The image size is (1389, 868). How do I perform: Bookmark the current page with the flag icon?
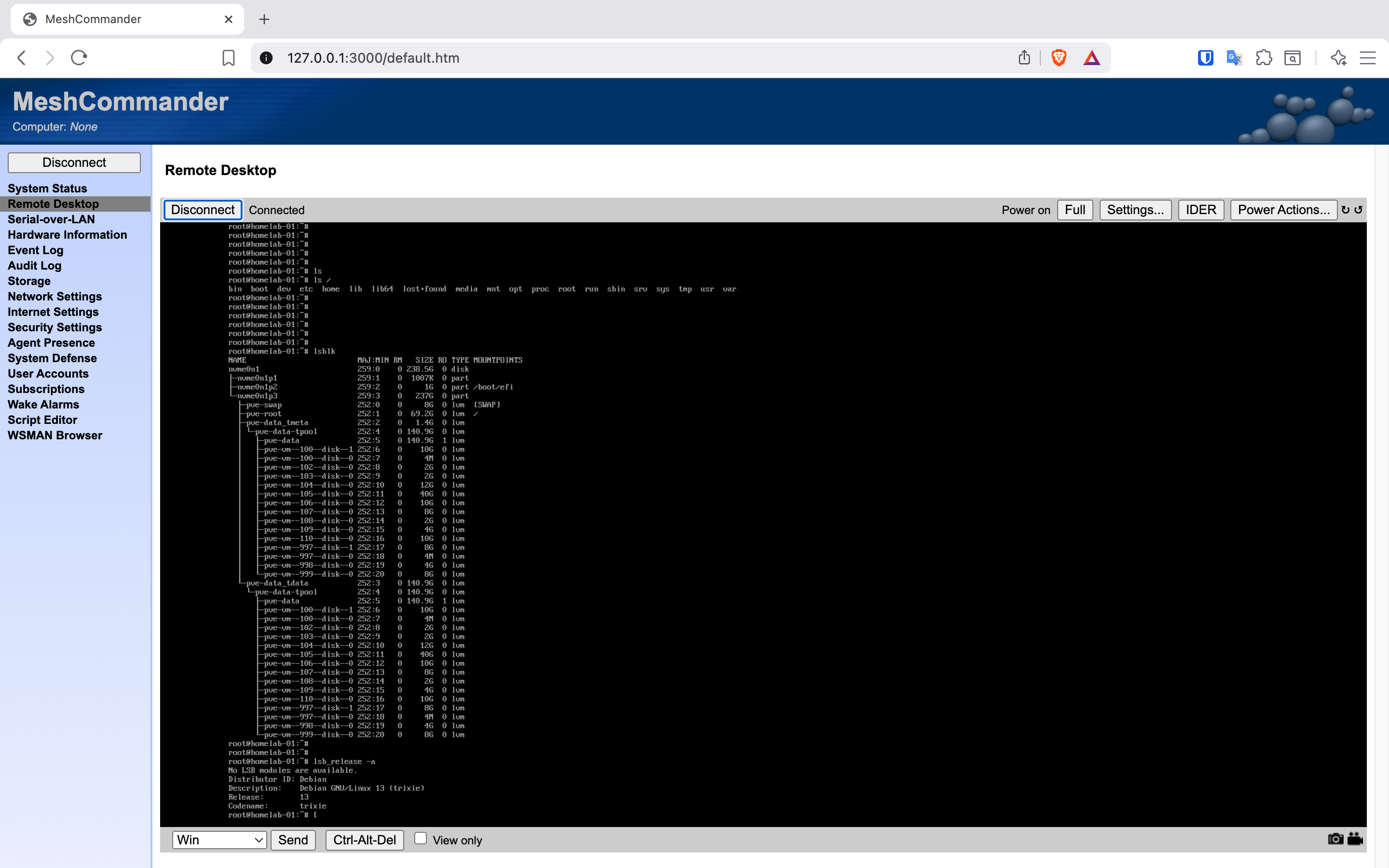click(x=229, y=57)
